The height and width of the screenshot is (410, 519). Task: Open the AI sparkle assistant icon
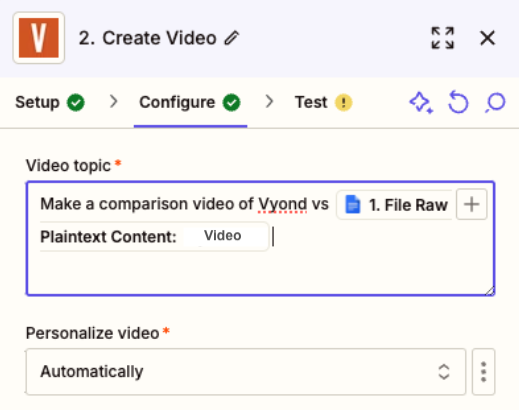point(421,103)
